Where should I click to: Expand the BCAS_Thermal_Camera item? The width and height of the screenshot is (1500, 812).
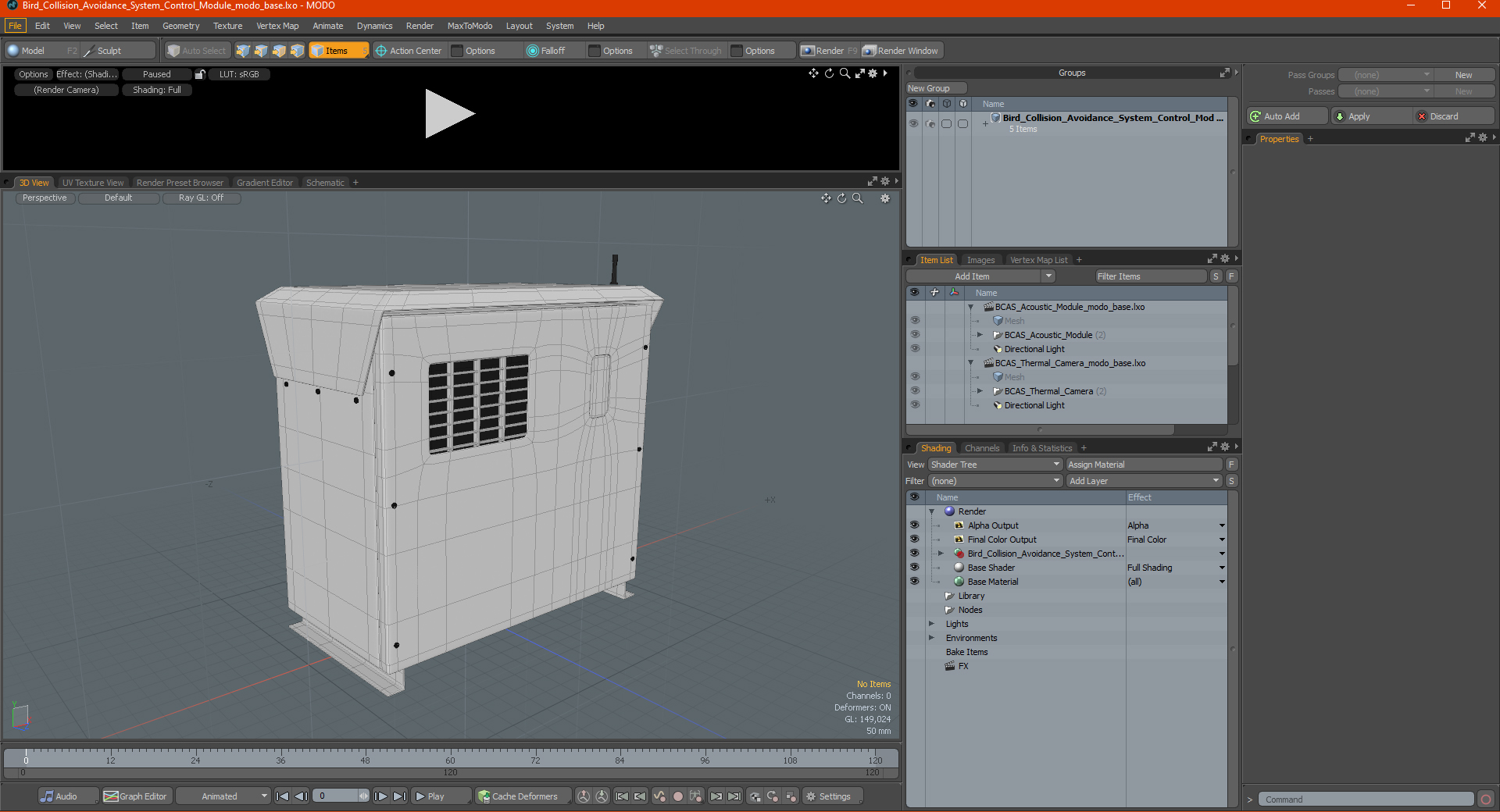tap(980, 391)
